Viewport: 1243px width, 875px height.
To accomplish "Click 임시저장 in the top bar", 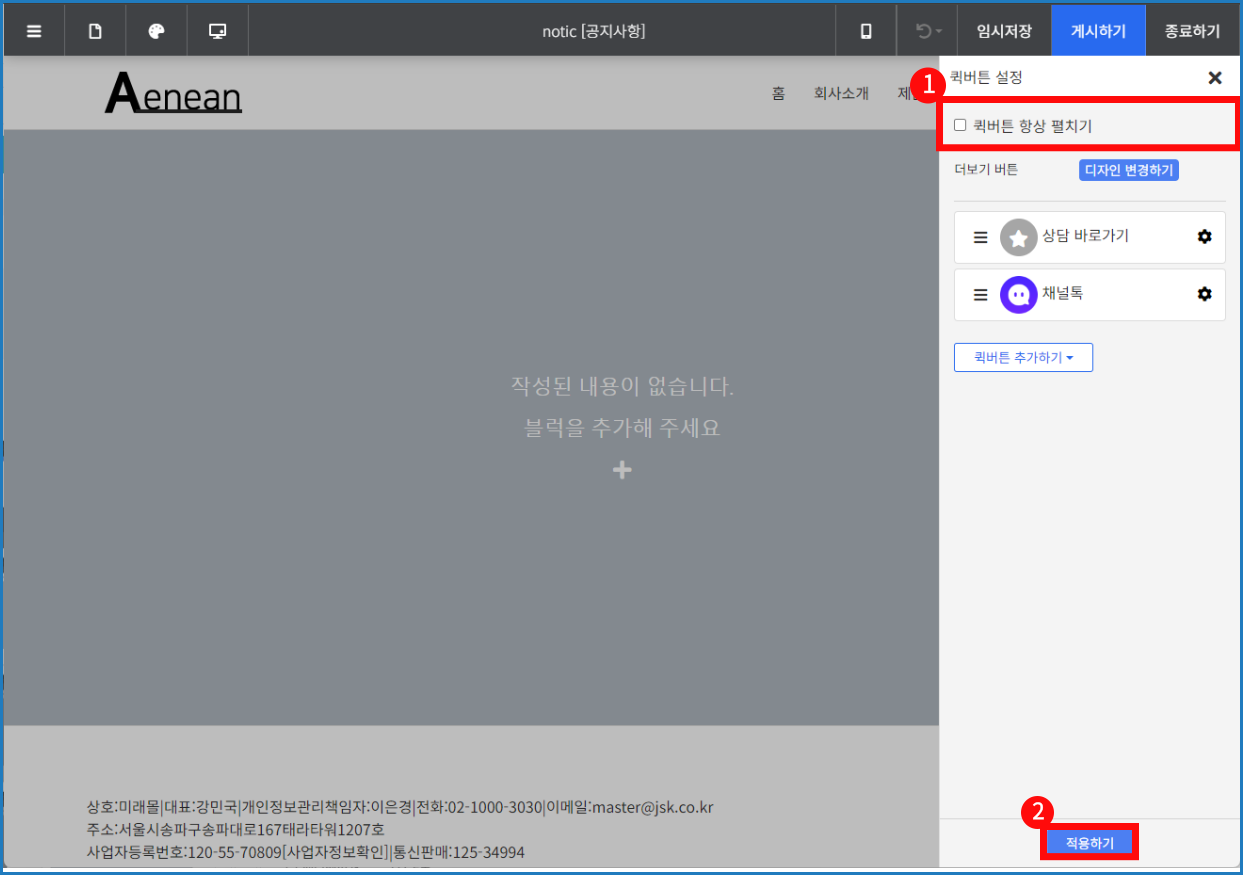I will click(x=1004, y=31).
